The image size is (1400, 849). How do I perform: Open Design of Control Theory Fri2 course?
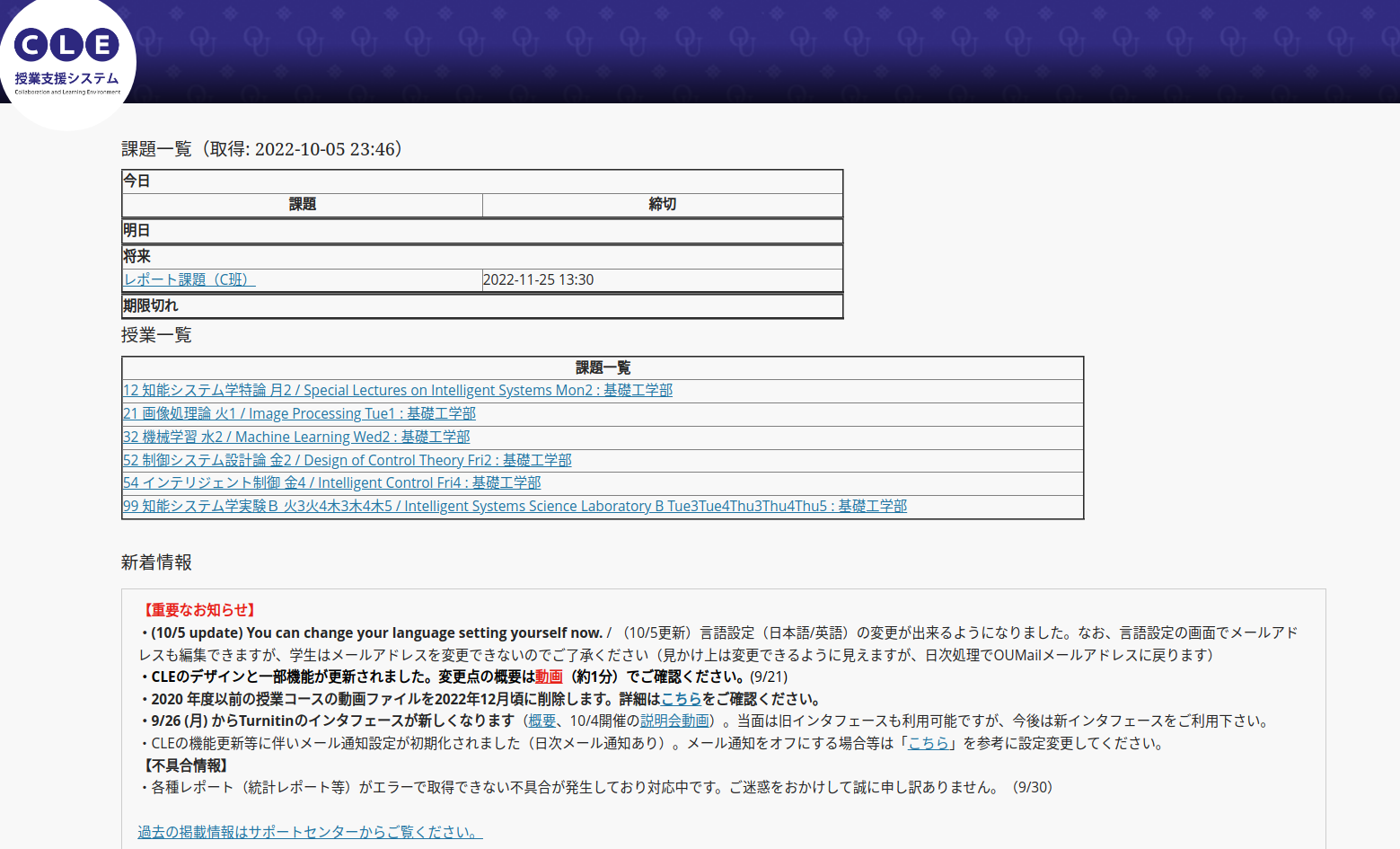point(348,460)
